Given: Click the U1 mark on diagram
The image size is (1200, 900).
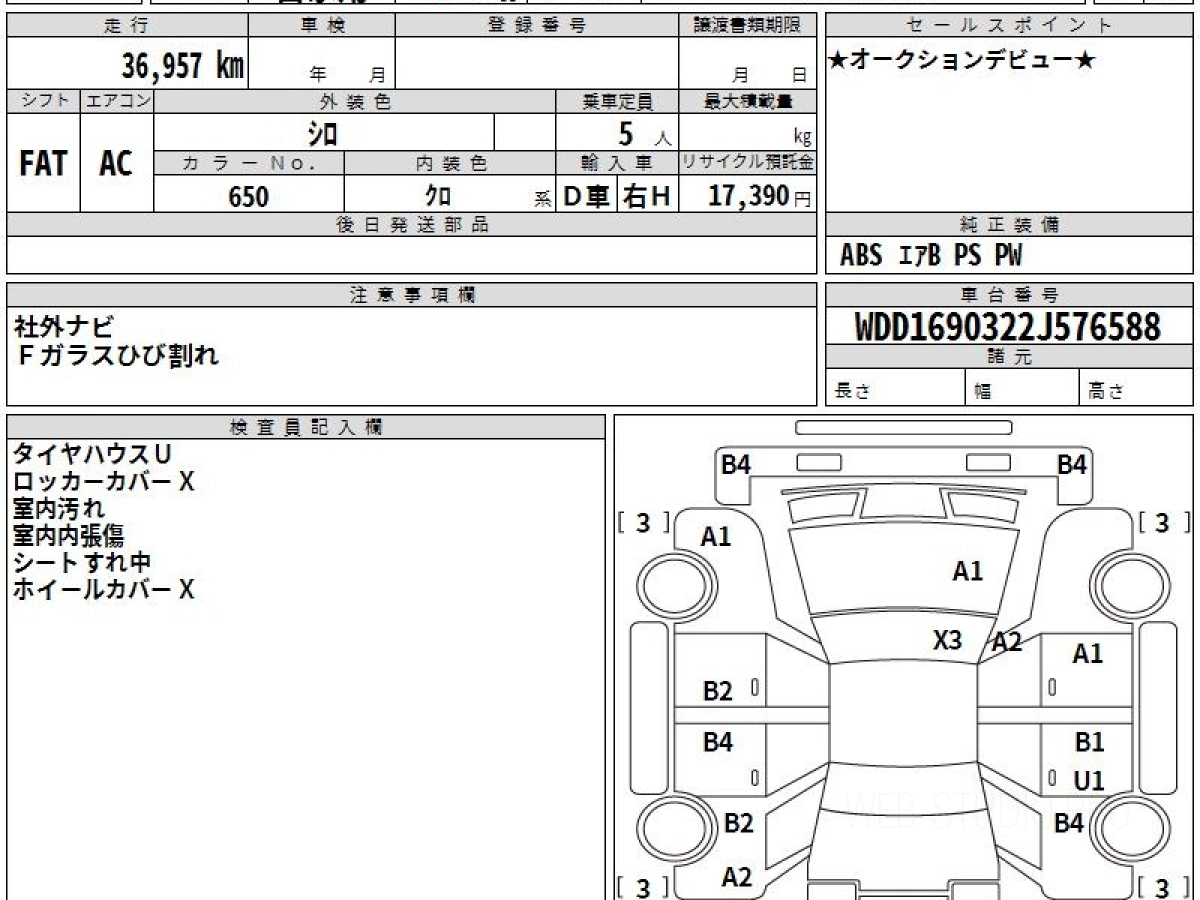Looking at the screenshot, I should point(1089,781).
